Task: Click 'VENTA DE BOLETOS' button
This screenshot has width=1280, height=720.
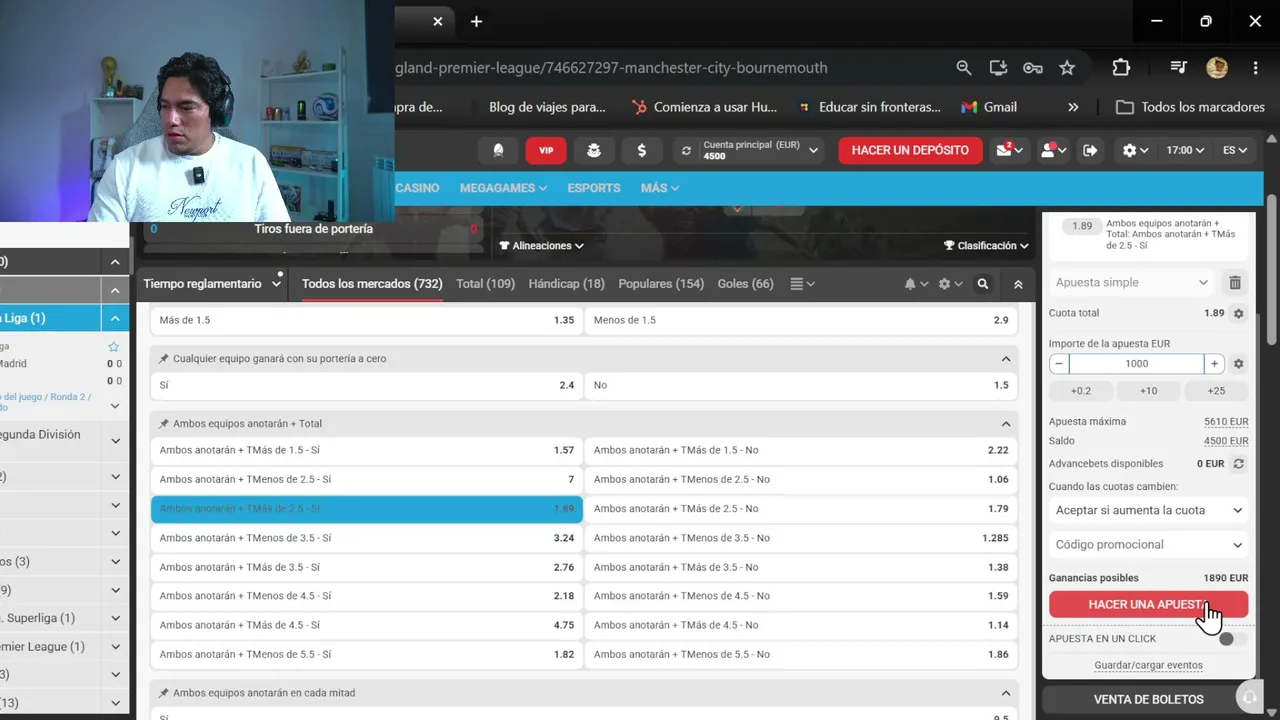Action: (1148, 700)
